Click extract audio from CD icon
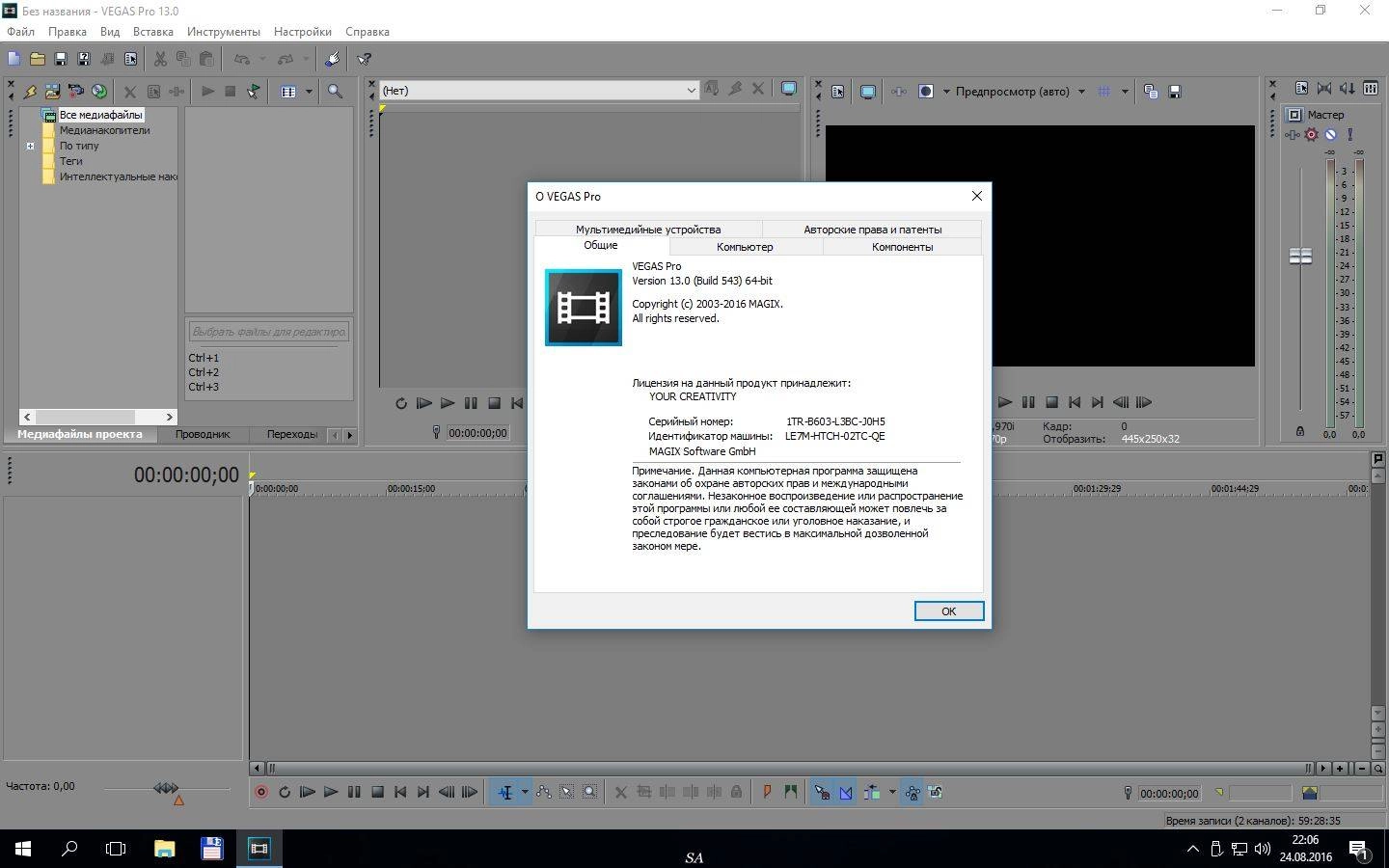 coord(99,92)
